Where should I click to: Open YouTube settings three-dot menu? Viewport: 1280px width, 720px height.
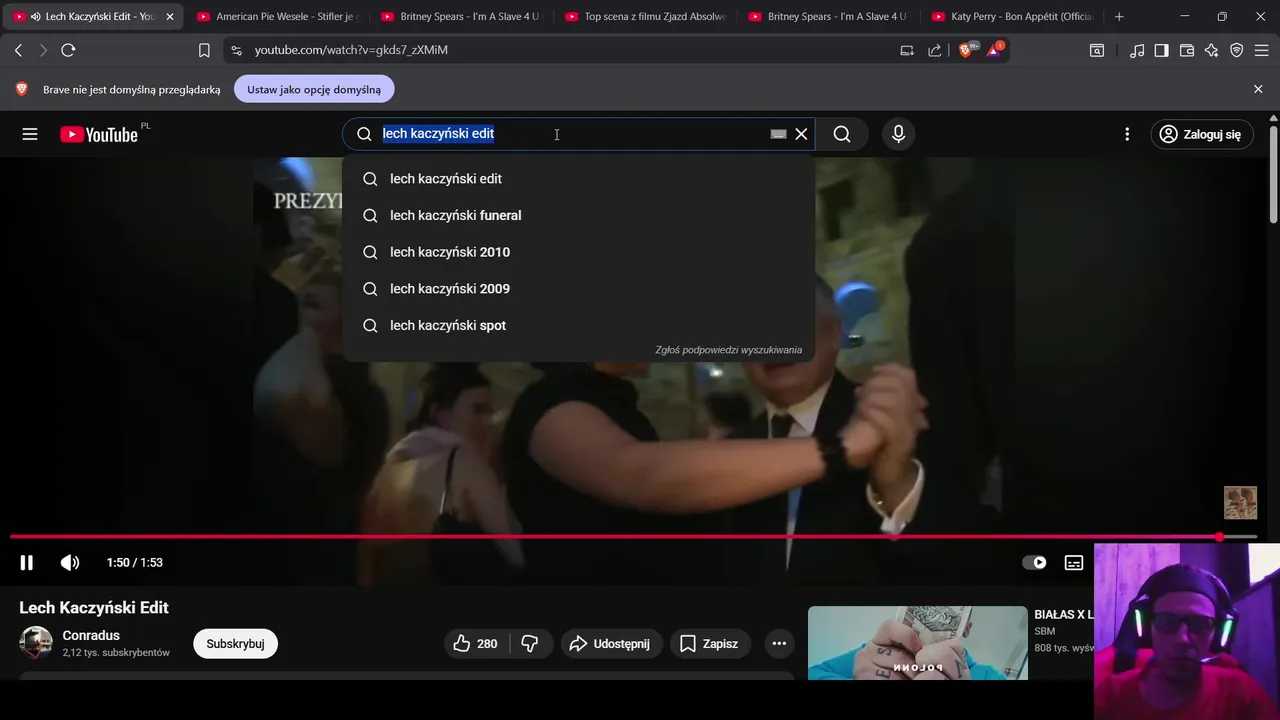1127,134
